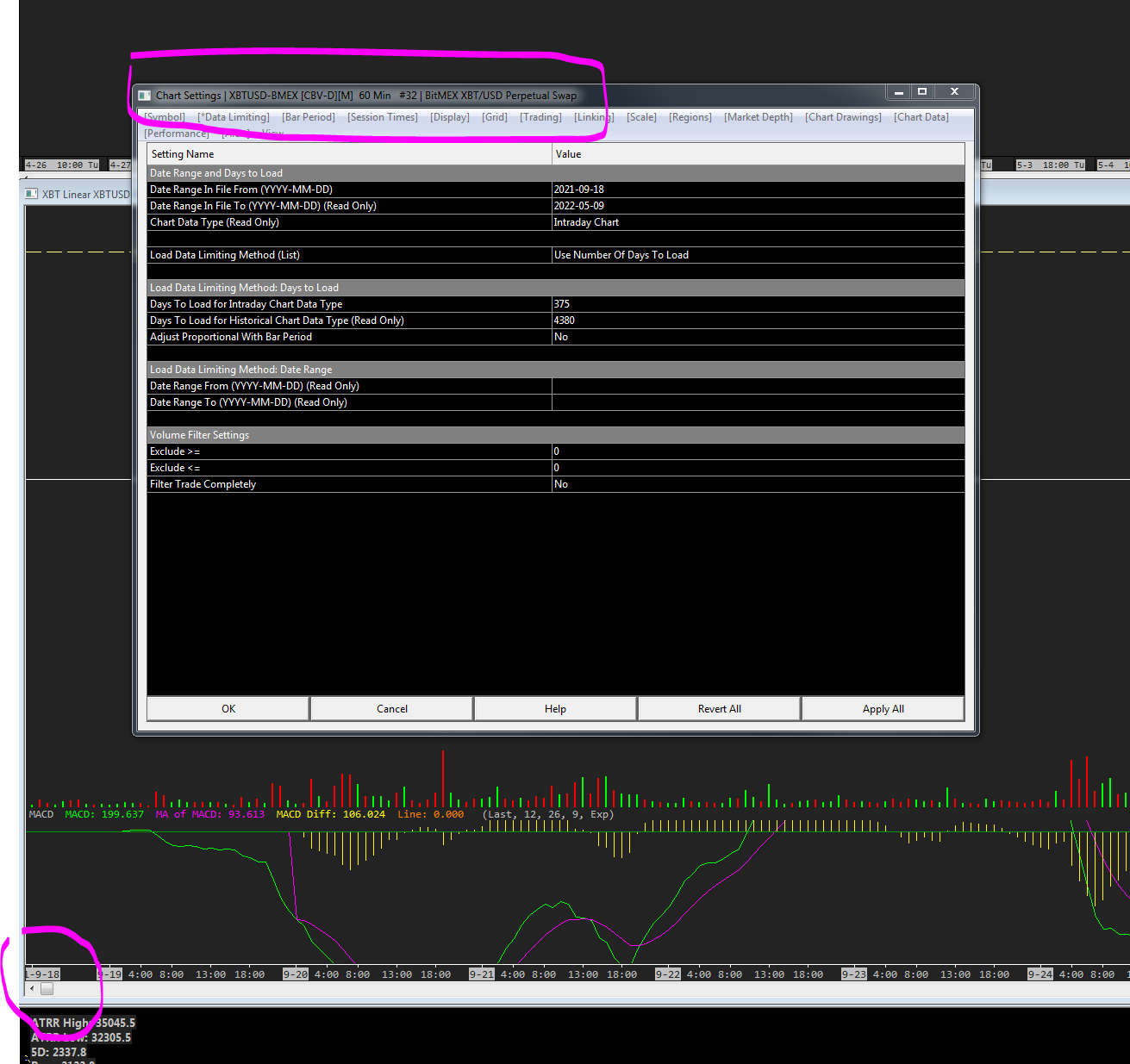Click the Date Range and Days to Load header
Screen dimensions: 1130x1064
(556, 173)
